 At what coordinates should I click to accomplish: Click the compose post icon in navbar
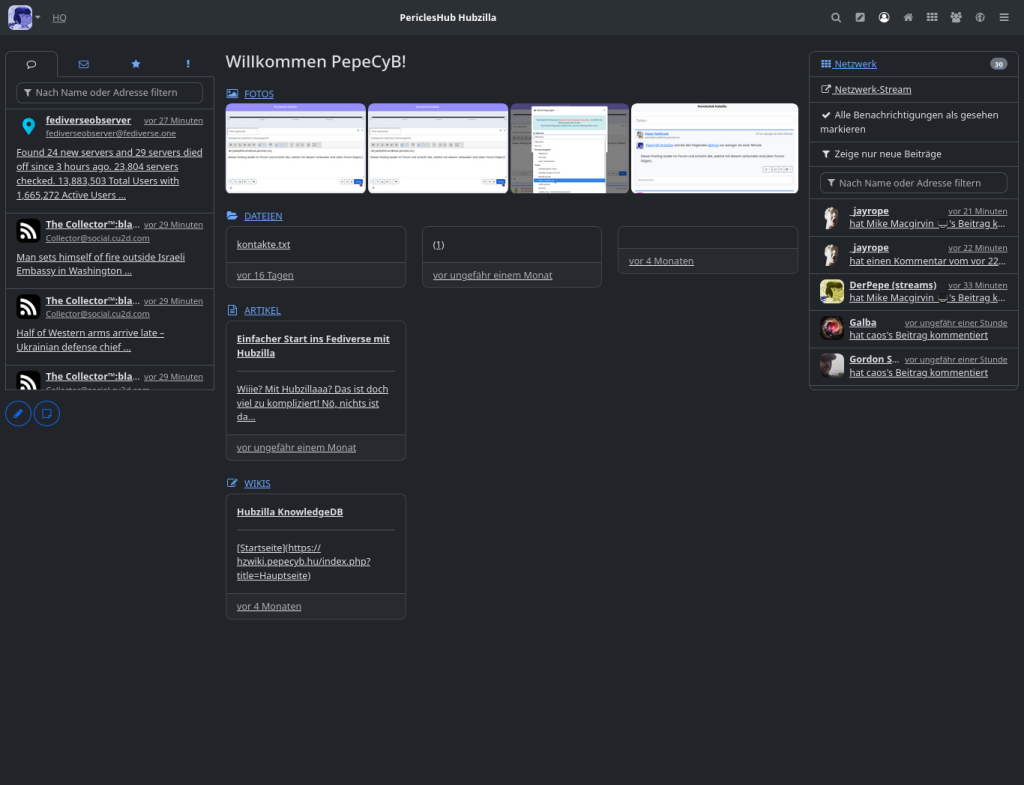860,18
